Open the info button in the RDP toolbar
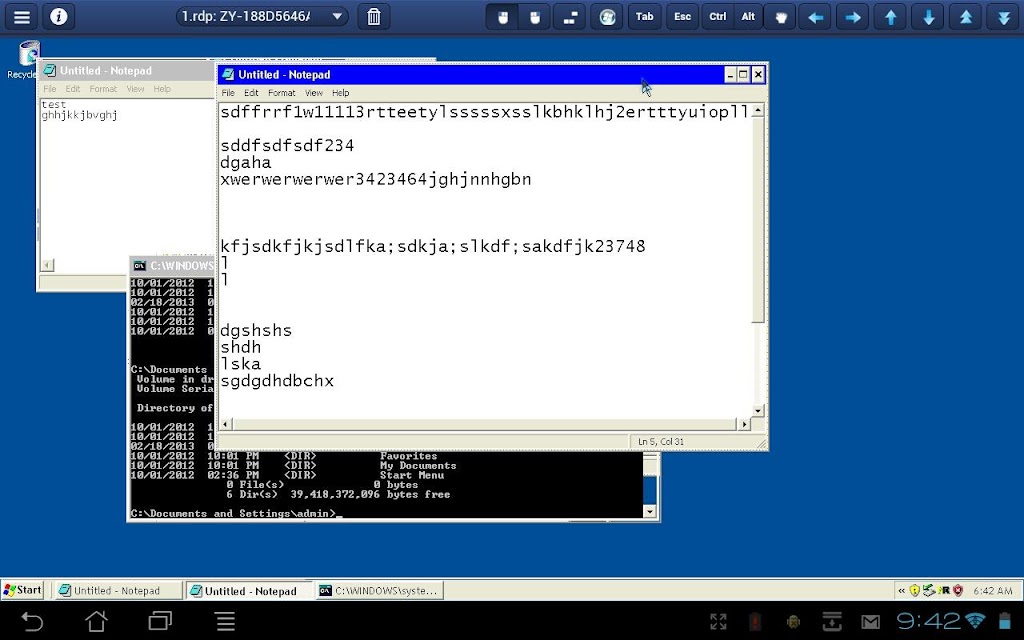The width and height of the screenshot is (1024, 640). tap(59, 16)
